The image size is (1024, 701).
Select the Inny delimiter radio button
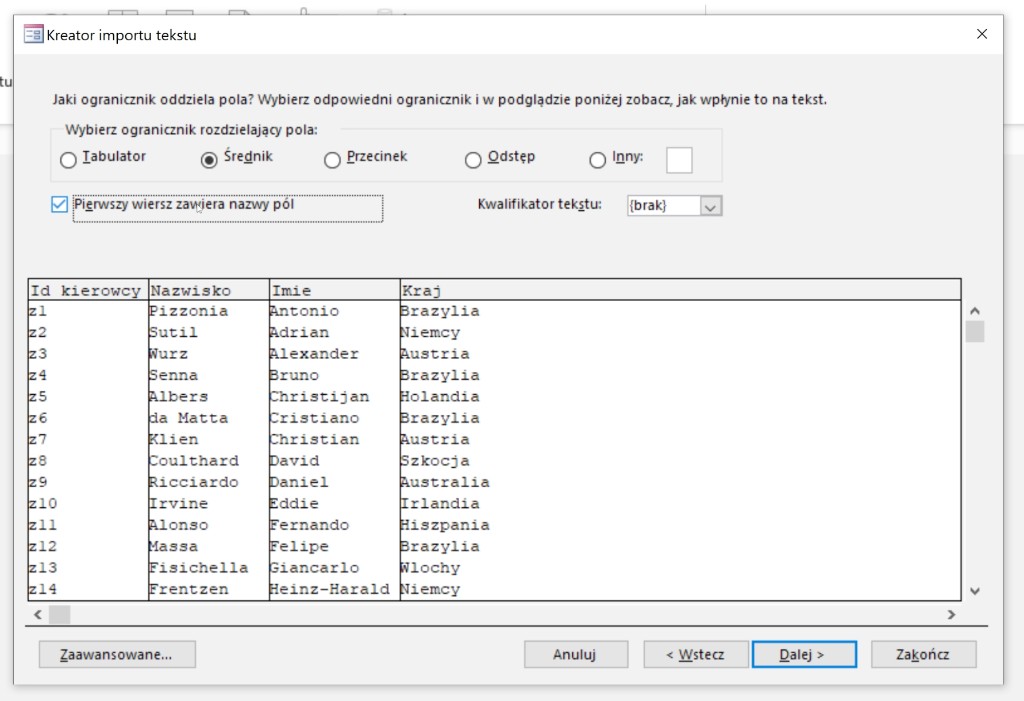[597, 159]
